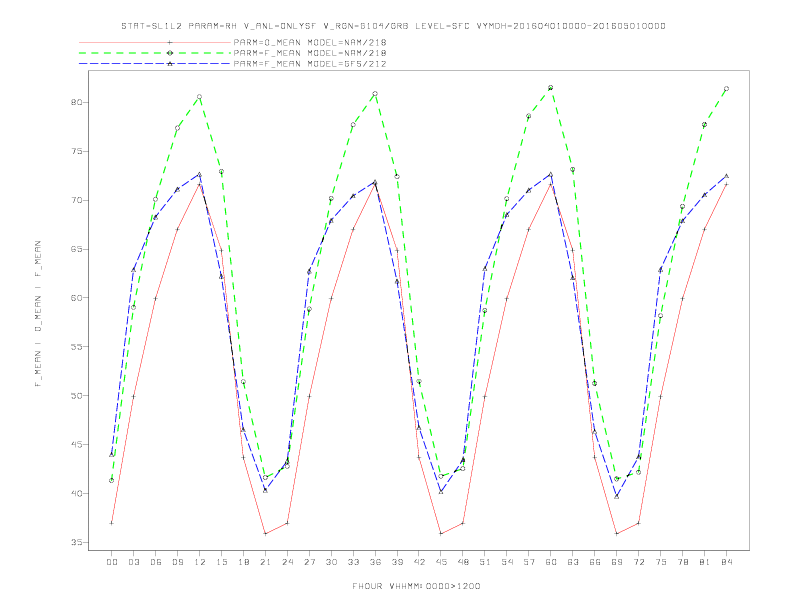Click y-axis tick label 45
The image size is (792, 612).
[76, 445]
